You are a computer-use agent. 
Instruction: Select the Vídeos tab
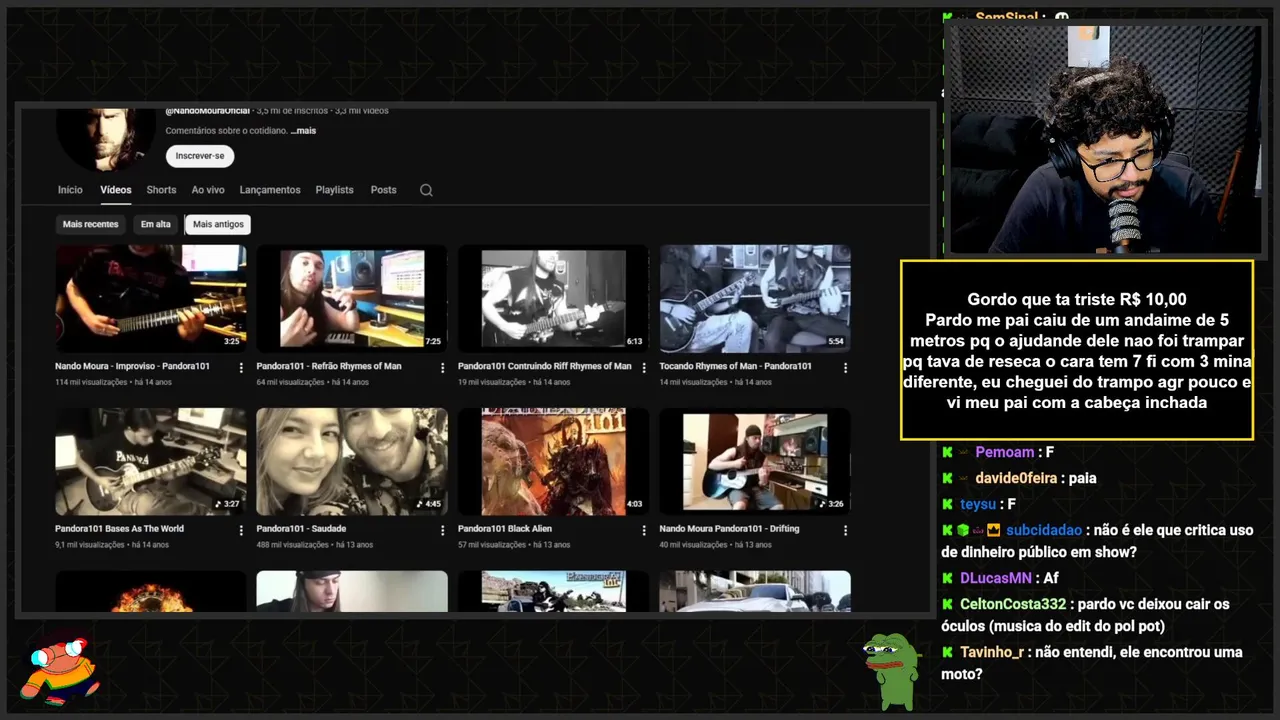pyautogui.click(x=116, y=190)
